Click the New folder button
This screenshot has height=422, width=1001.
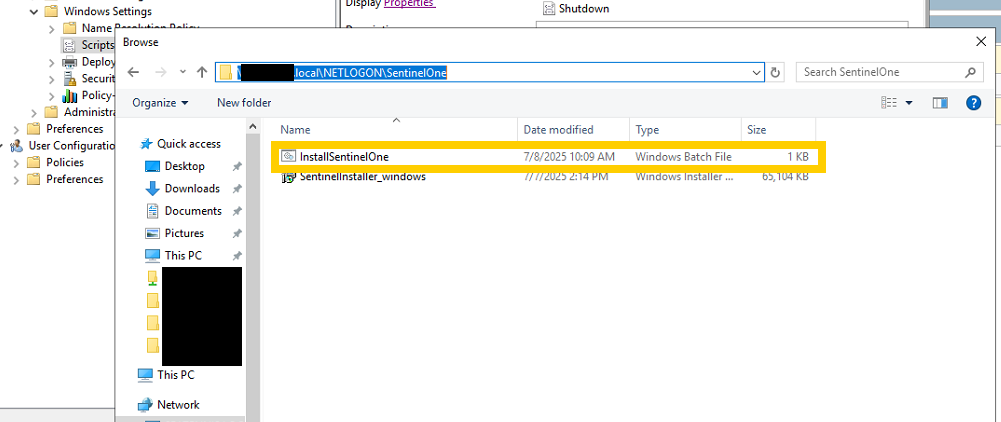click(x=243, y=103)
